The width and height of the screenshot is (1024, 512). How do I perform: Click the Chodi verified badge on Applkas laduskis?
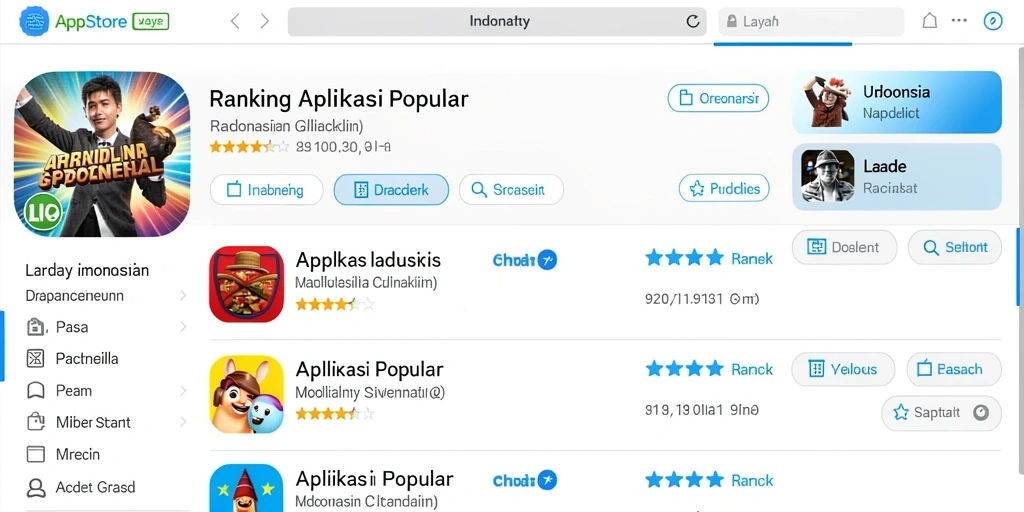[x=524, y=260]
